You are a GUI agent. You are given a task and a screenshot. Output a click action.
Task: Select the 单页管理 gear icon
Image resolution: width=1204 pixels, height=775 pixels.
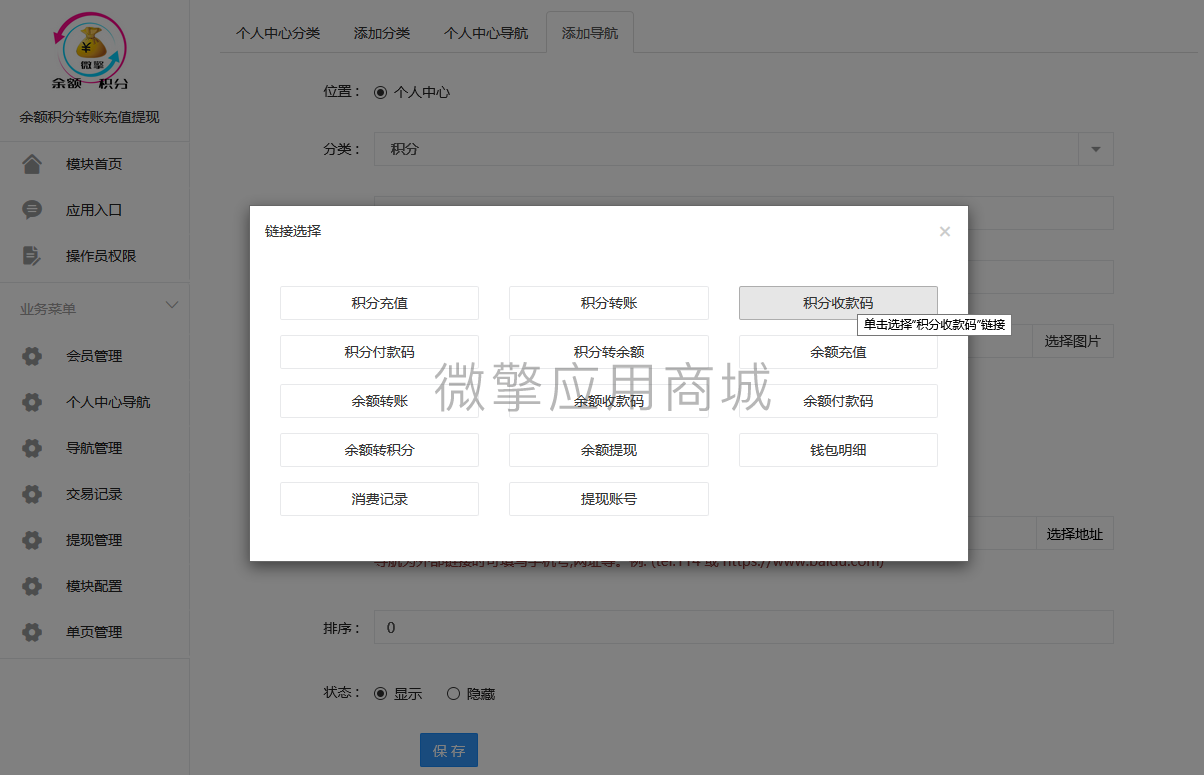(x=31, y=631)
